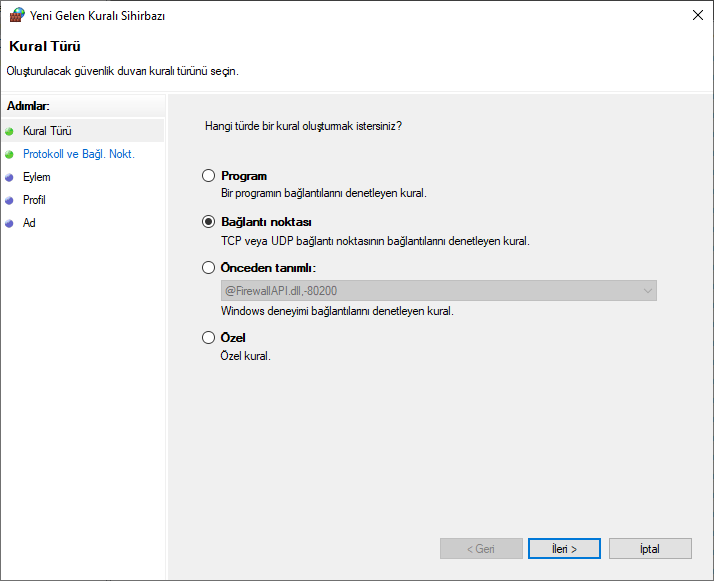This screenshot has height=581, width=714.
Task: Click the blue bullet next to Profil
Action: [x=10, y=200]
